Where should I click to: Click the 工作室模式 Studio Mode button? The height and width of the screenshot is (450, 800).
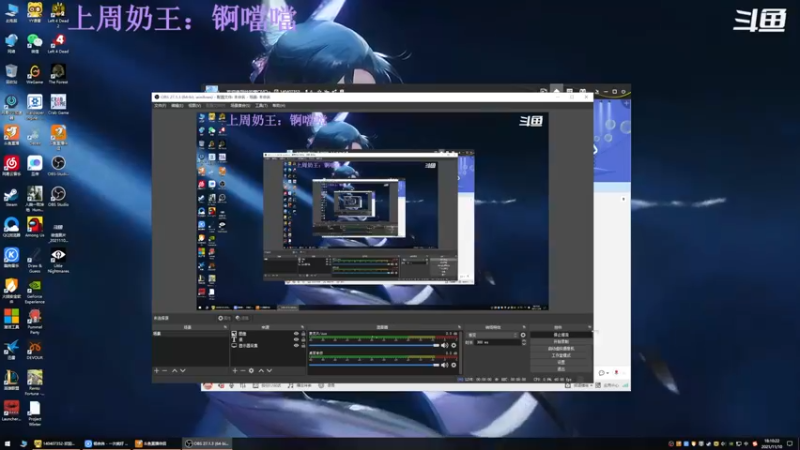coord(561,356)
